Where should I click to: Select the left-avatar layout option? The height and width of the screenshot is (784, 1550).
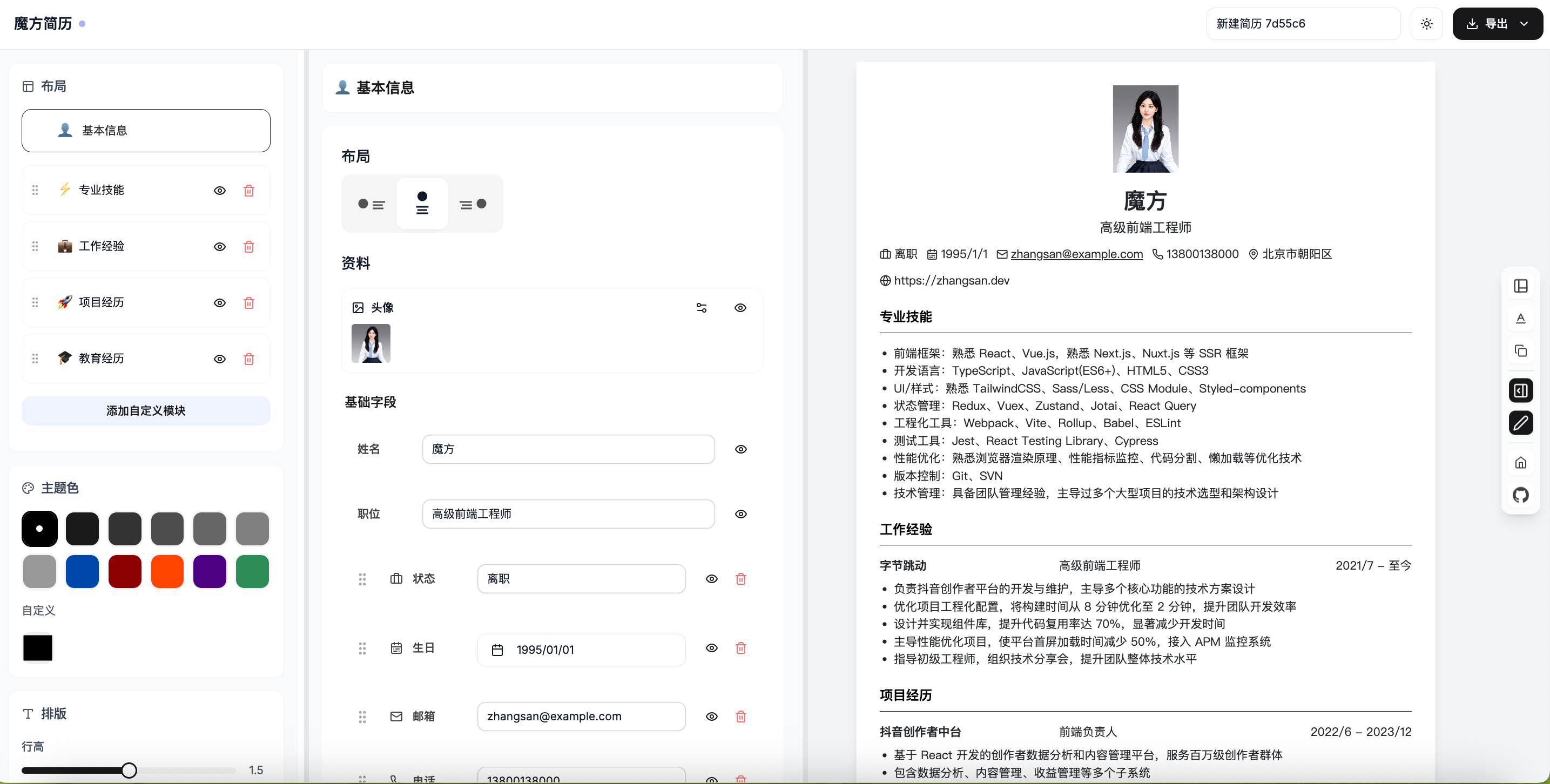(x=370, y=205)
